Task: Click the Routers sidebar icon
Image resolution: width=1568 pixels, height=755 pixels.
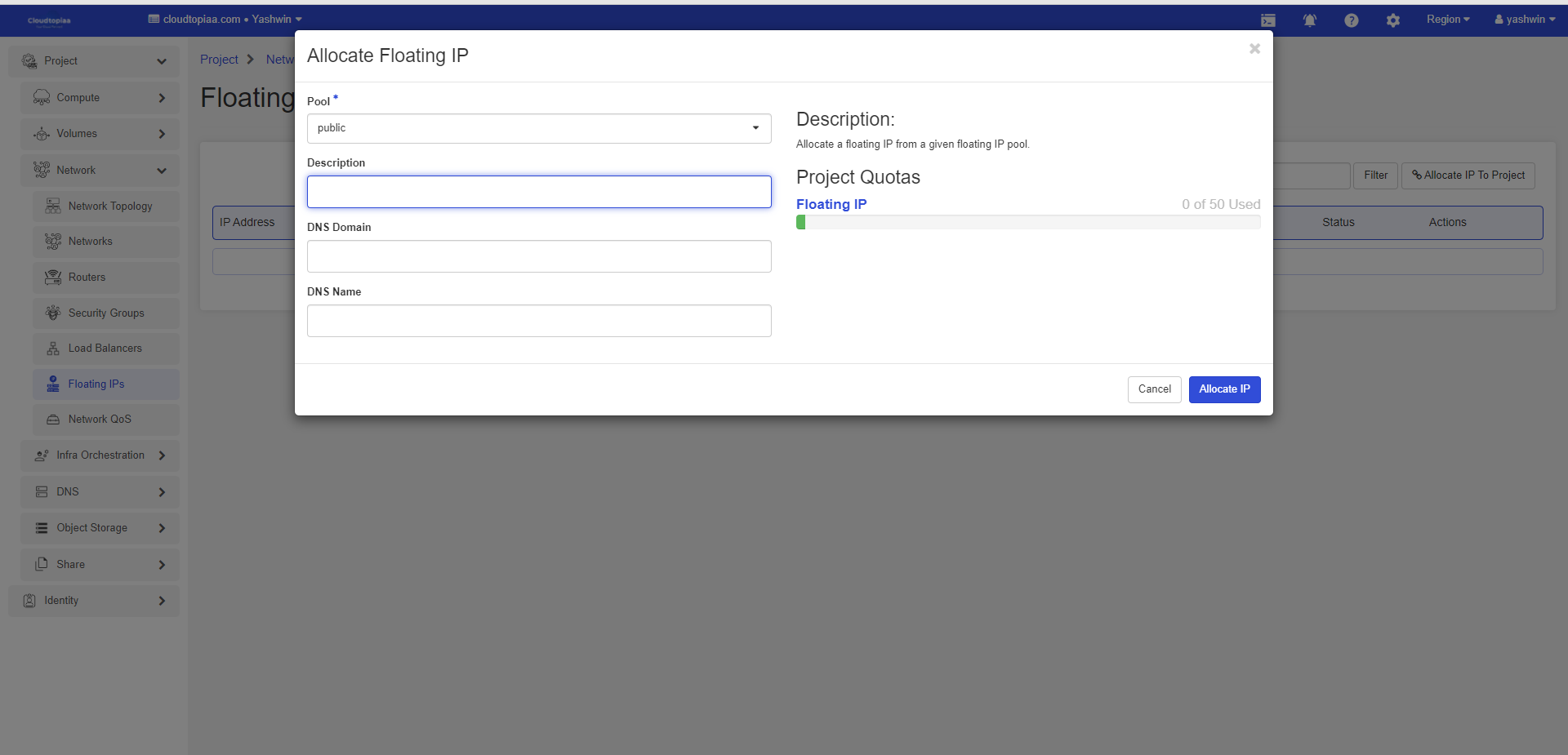Action: coord(53,278)
